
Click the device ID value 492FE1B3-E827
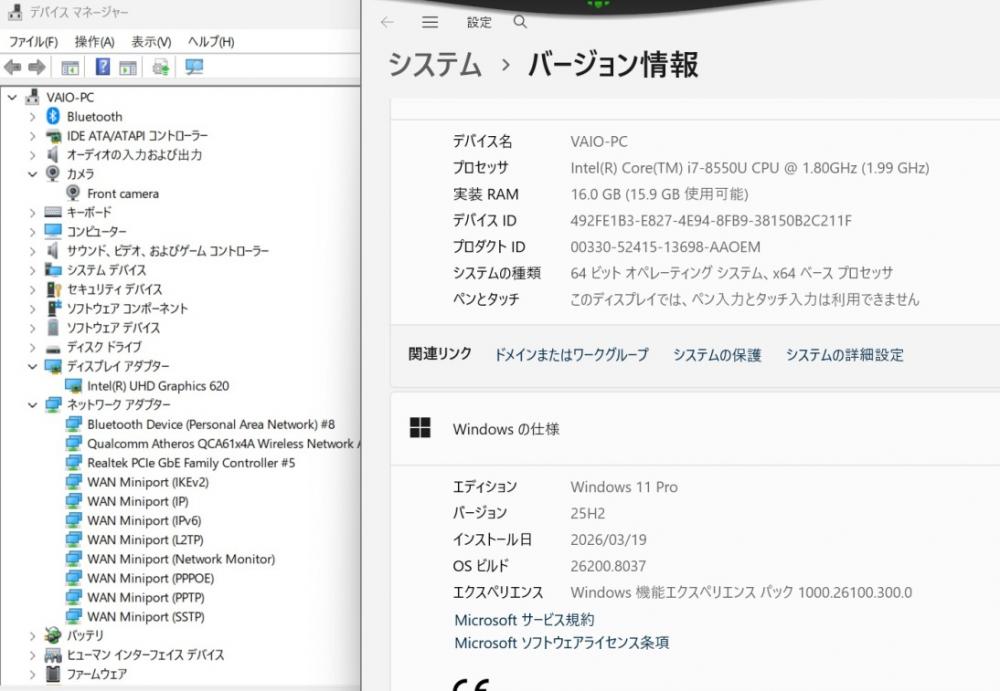pyautogui.click(x=711, y=221)
